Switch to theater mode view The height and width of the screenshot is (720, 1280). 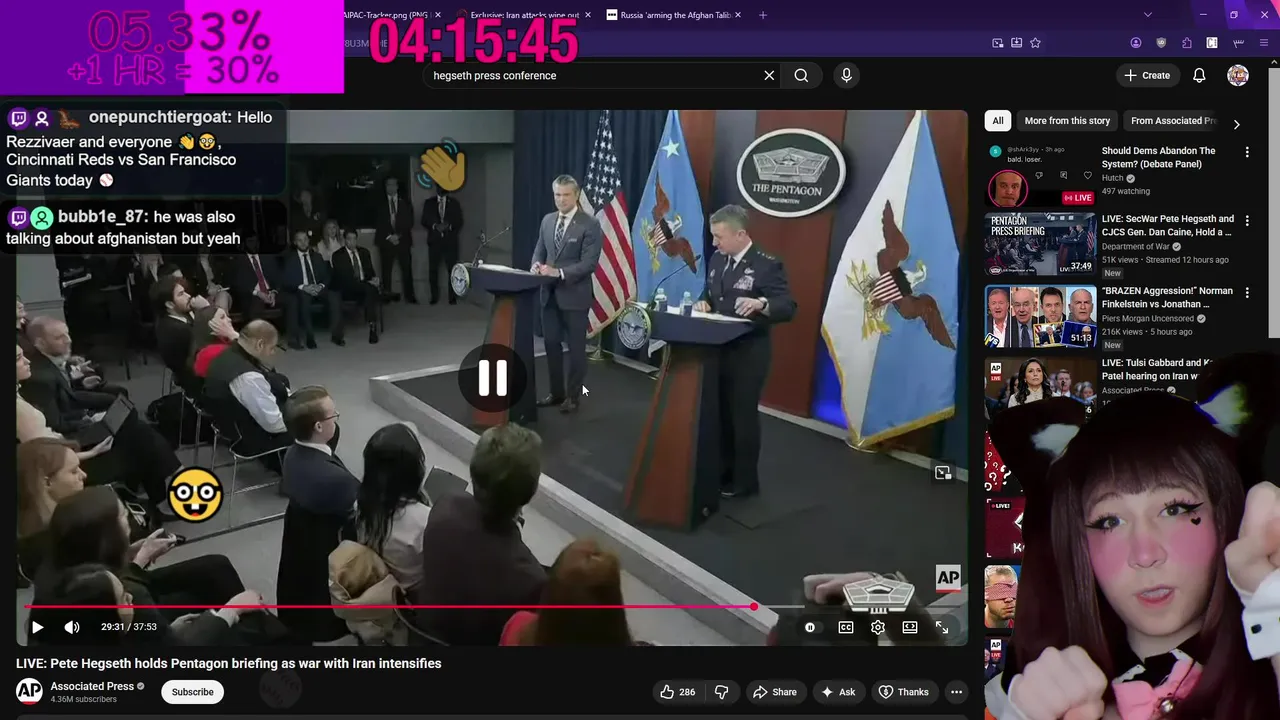click(910, 627)
